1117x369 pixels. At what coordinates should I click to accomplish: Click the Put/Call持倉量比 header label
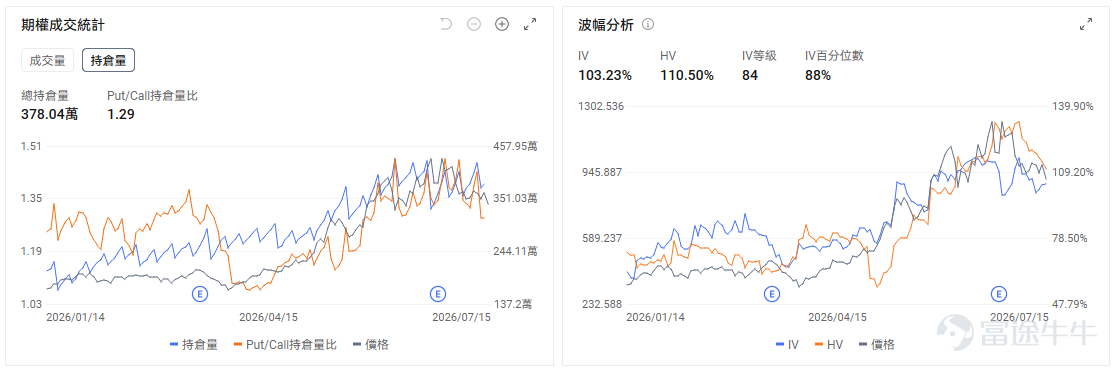pyautogui.click(x=152, y=95)
